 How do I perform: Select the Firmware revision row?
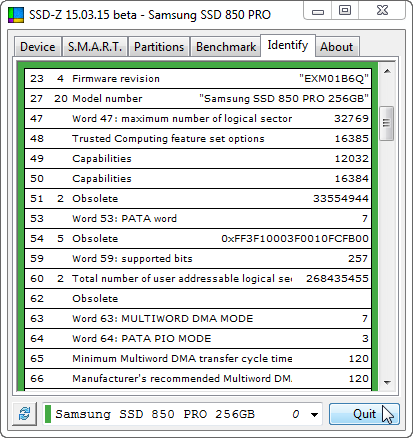pyautogui.click(x=198, y=79)
